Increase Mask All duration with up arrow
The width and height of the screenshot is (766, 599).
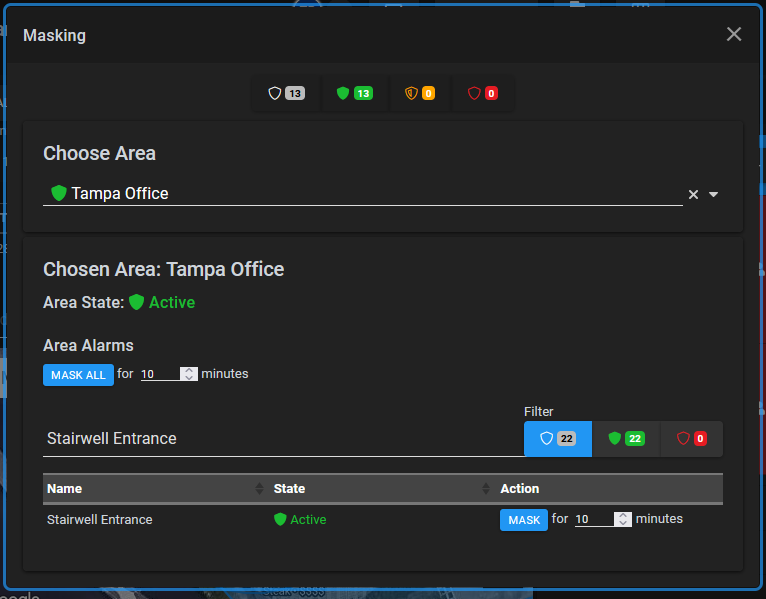pos(189,370)
